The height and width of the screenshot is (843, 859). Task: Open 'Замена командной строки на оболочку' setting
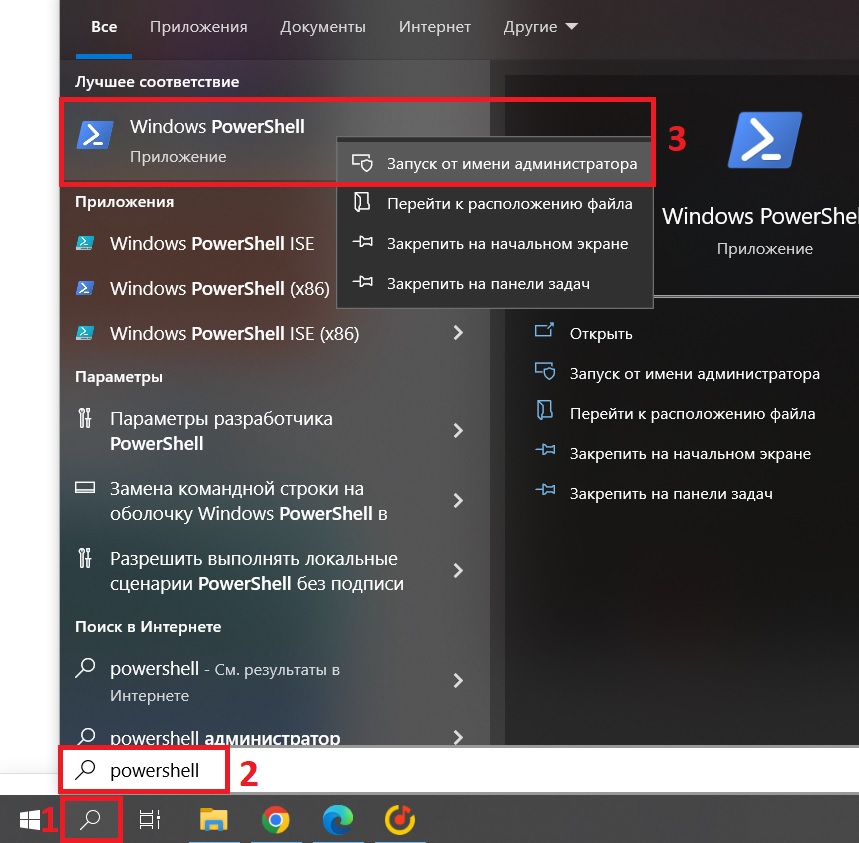click(249, 501)
